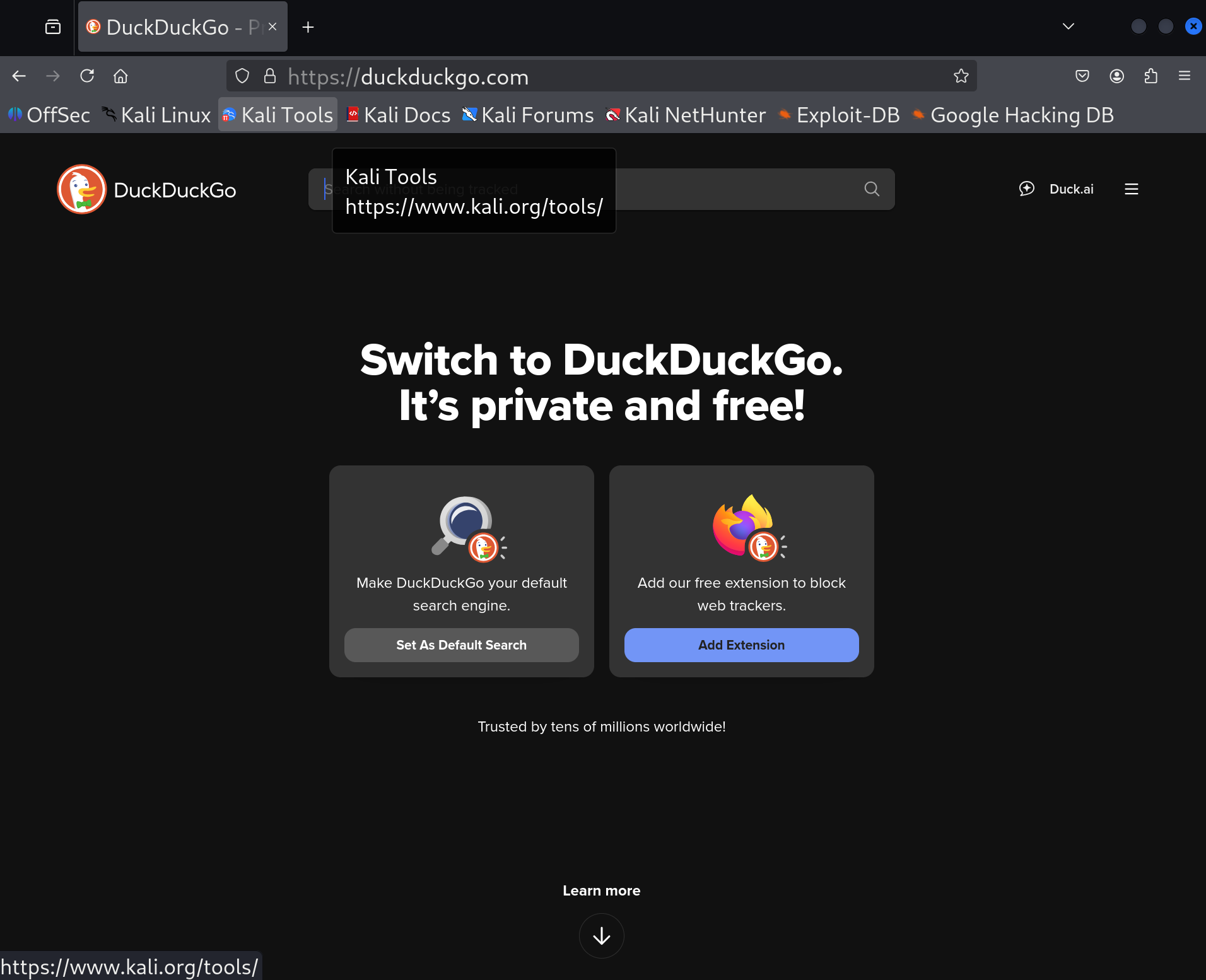Viewport: 1206px width, 980px height.
Task: Click the Firefox extension illustration
Action: pos(749,527)
